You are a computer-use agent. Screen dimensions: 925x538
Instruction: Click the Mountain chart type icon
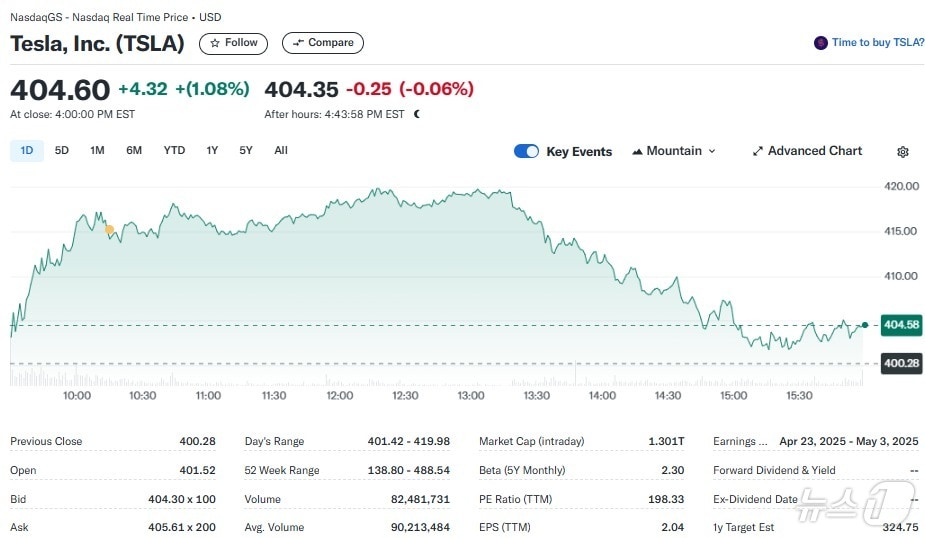637,152
